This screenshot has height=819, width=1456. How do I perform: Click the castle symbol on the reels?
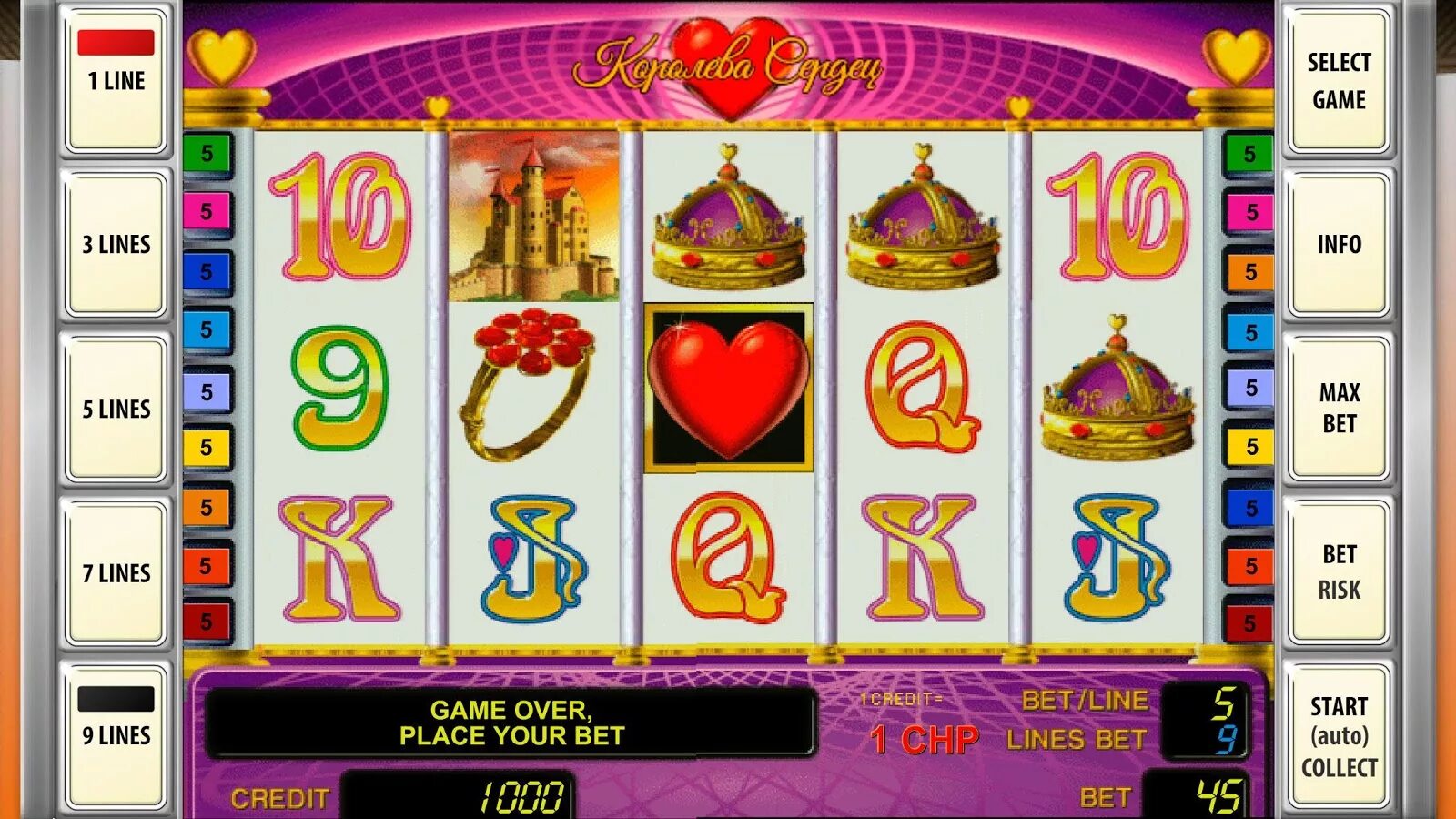534,216
